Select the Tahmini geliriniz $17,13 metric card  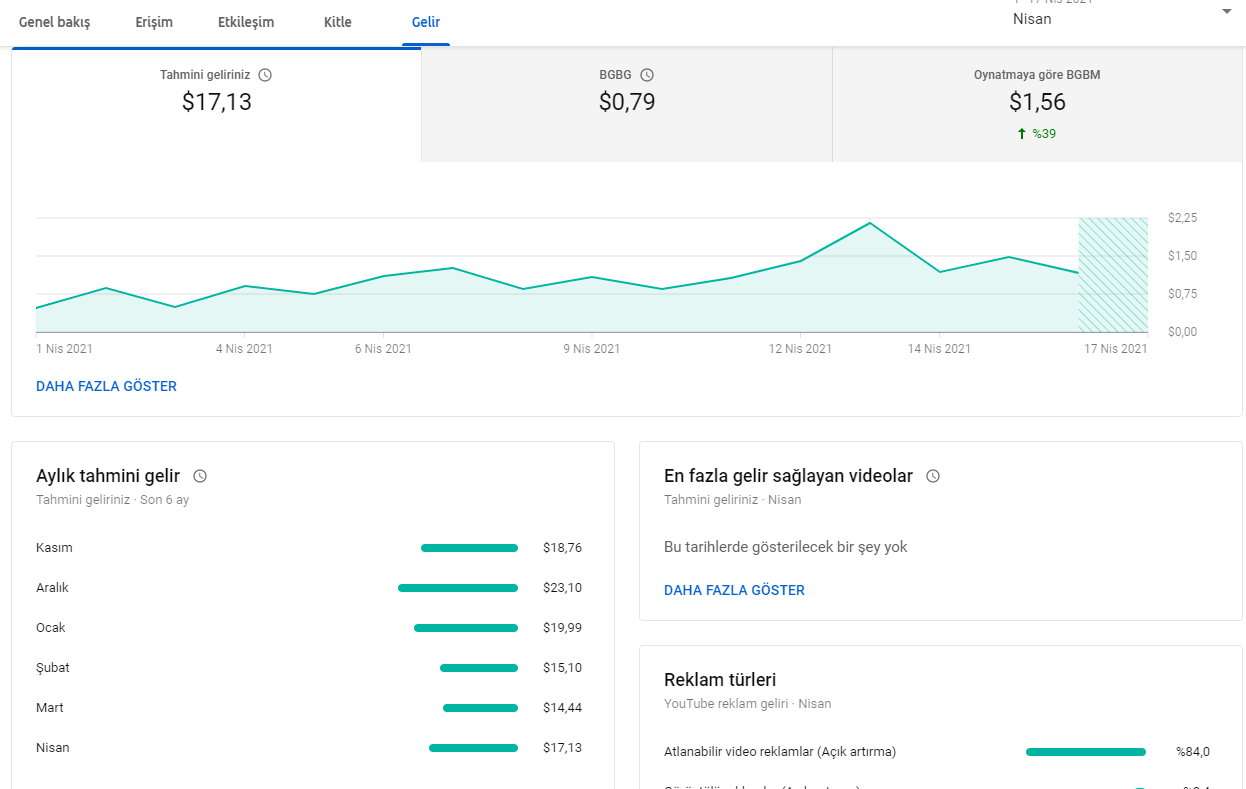coord(216,102)
